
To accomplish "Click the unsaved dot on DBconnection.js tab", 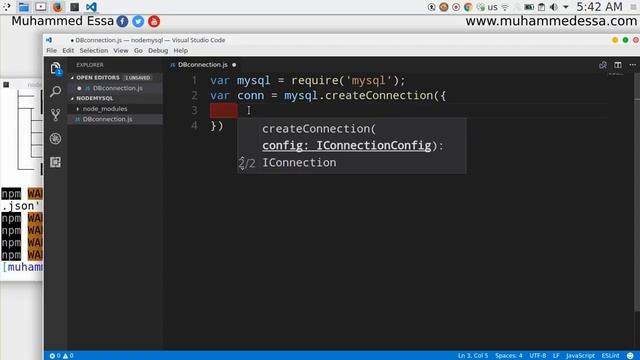I will click(x=234, y=65).
